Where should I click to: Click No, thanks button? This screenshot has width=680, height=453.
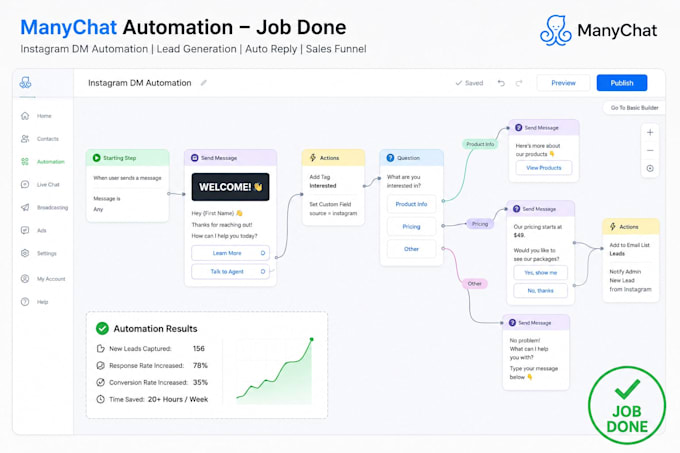tap(540, 290)
